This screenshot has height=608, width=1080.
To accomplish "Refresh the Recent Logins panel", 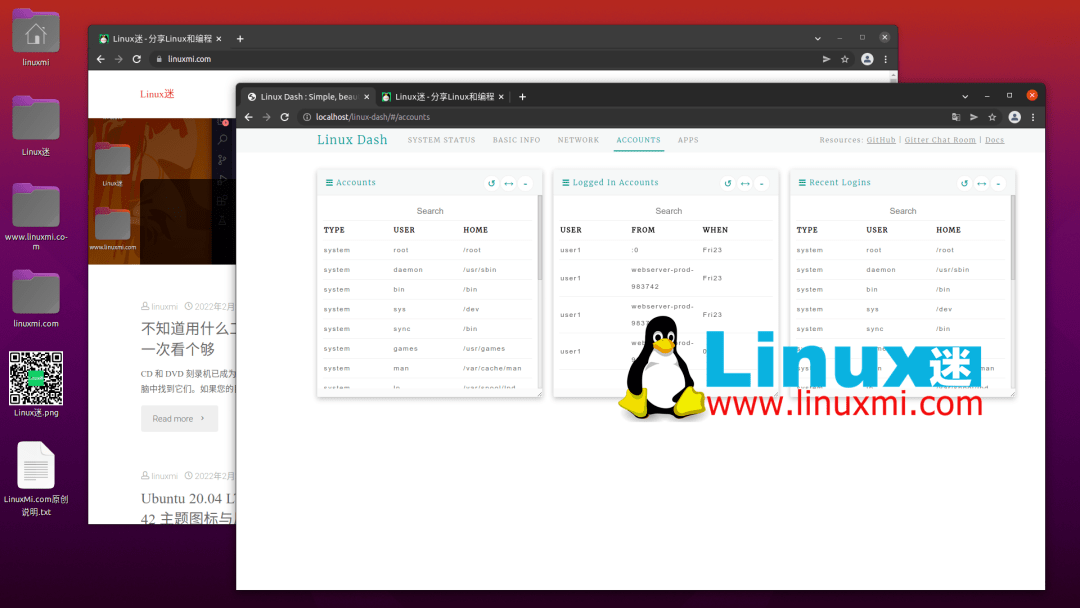I will [x=963, y=183].
